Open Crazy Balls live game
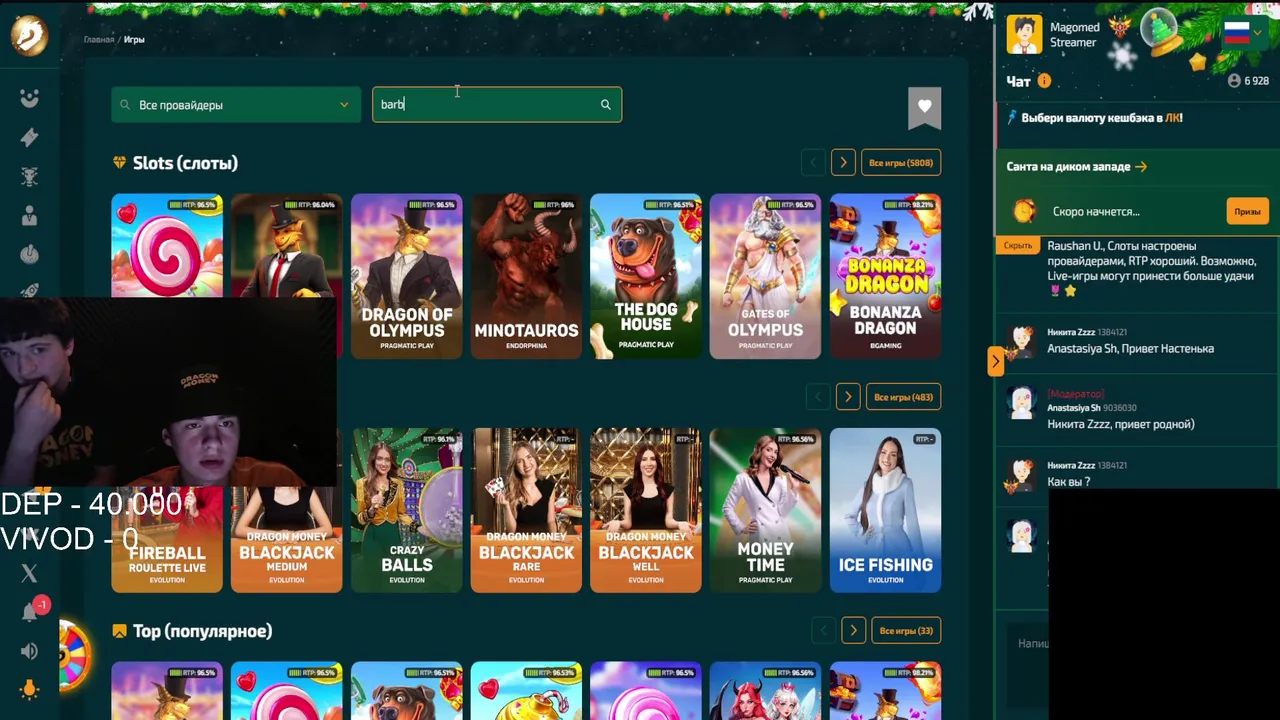This screenshot has height=720, width=1280. pos(407,510)
